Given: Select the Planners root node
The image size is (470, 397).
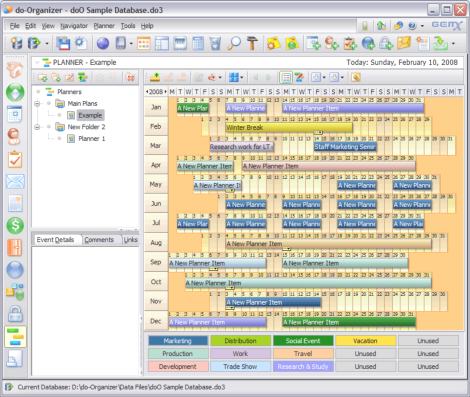Looking at the screenshot, I should point(69,92).
